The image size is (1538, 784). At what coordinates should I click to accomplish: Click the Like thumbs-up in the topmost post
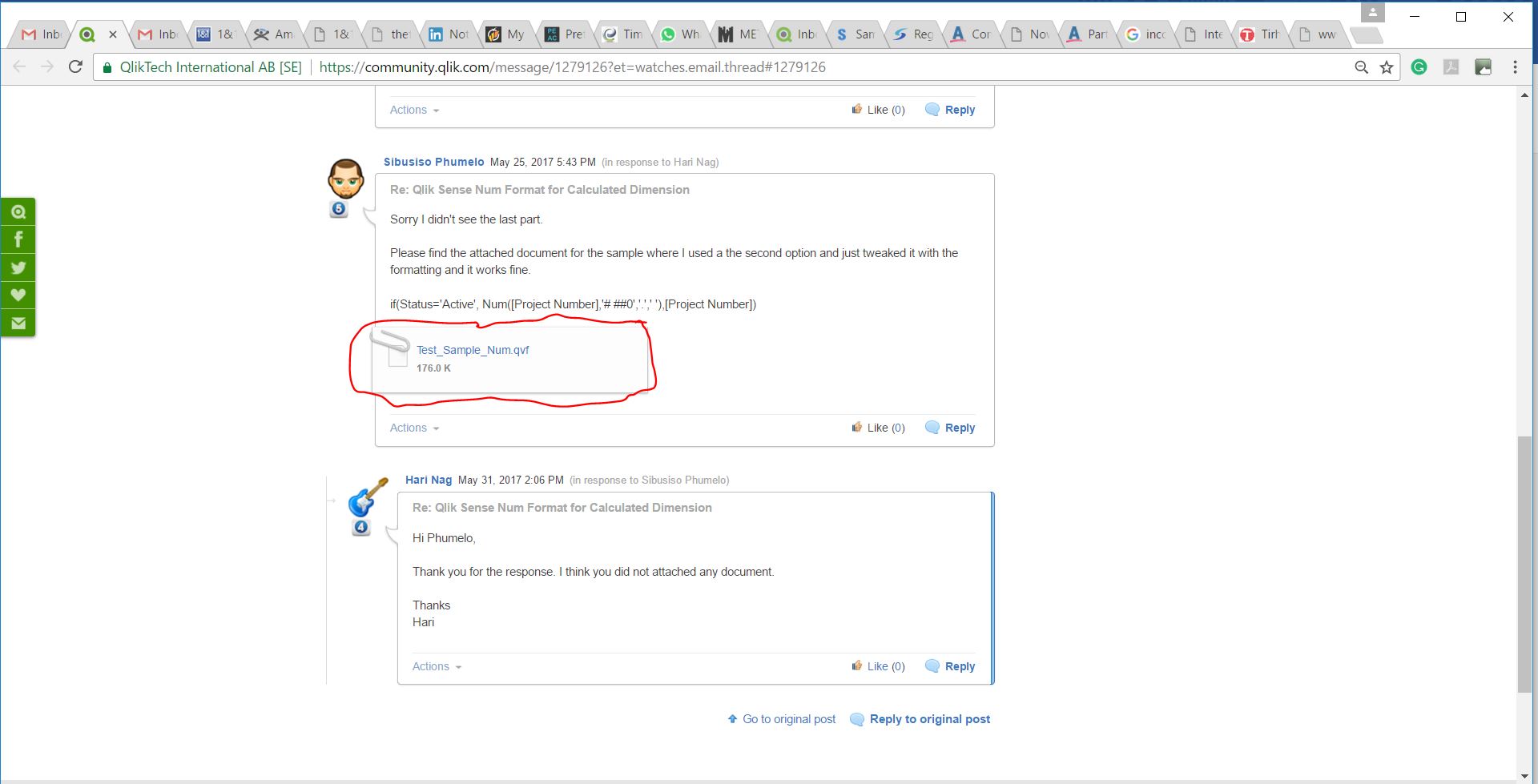857,109
